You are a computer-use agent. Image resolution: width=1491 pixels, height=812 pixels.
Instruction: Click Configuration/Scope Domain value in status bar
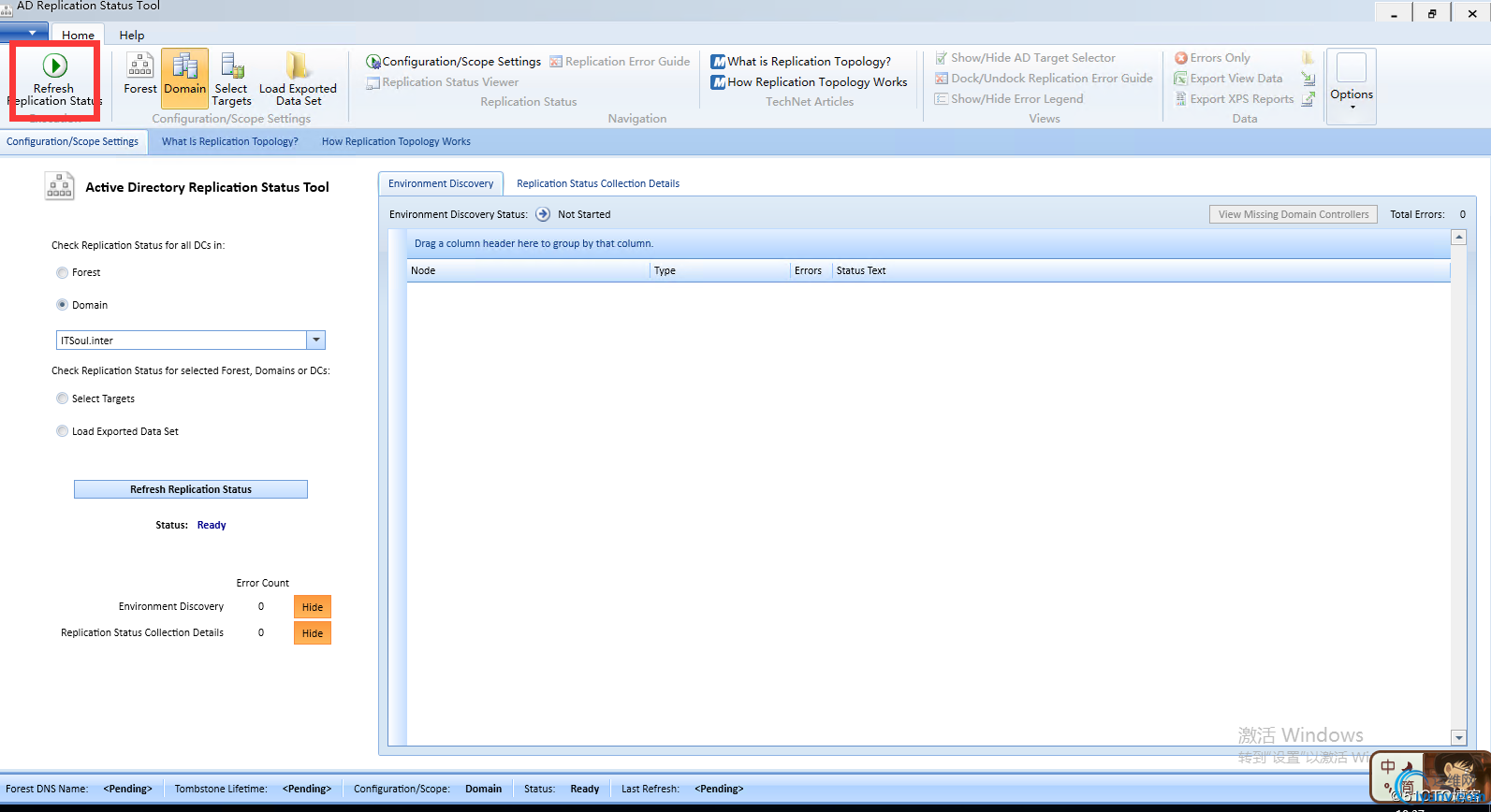484,789
